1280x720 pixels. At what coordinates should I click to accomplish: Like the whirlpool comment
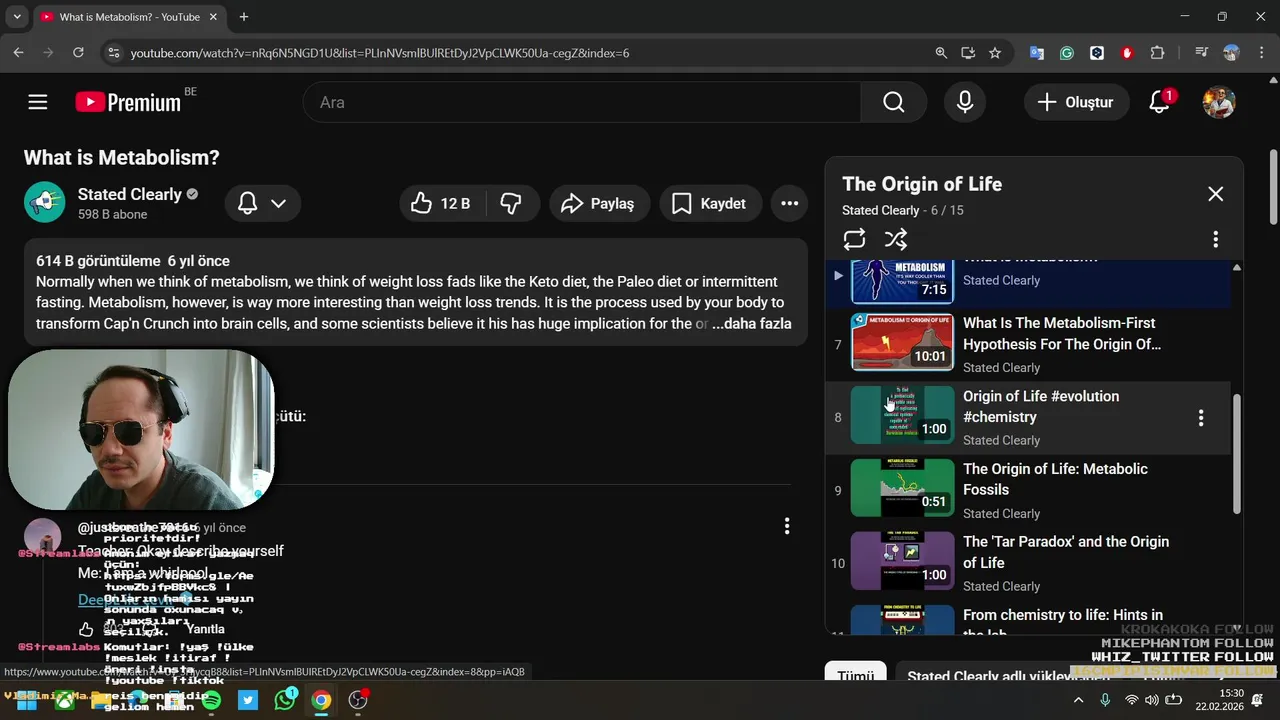86,629
